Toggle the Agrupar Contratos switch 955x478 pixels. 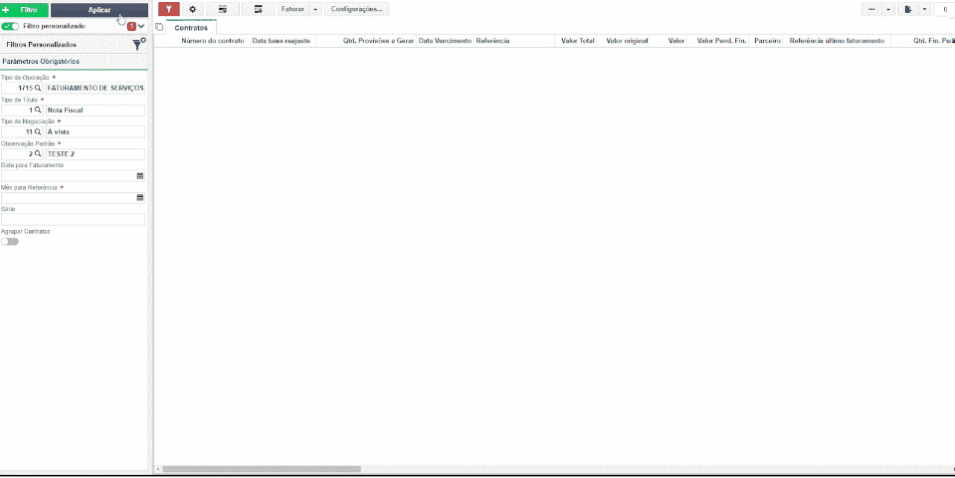10,241
